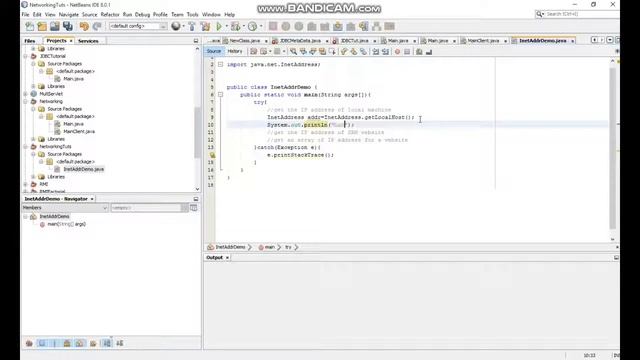Collapse the code fold on line 6
This screenshot has width=640, height=360.
(220, 95)
